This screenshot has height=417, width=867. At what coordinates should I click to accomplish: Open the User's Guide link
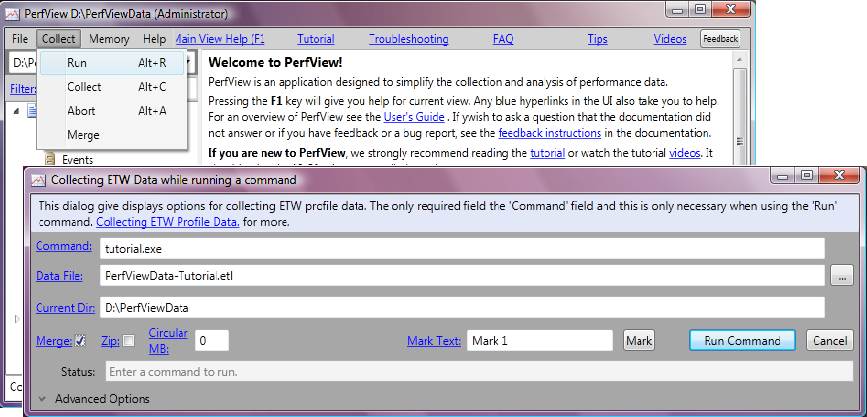point(414,117)
